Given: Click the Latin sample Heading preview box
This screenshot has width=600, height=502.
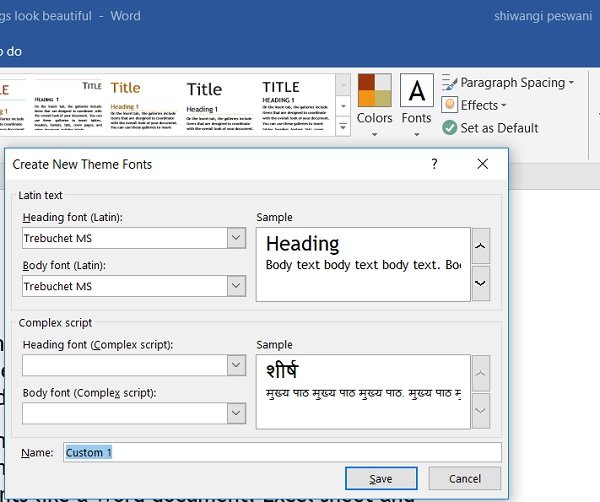Looking at the screenshot, I should pos(363,264).
